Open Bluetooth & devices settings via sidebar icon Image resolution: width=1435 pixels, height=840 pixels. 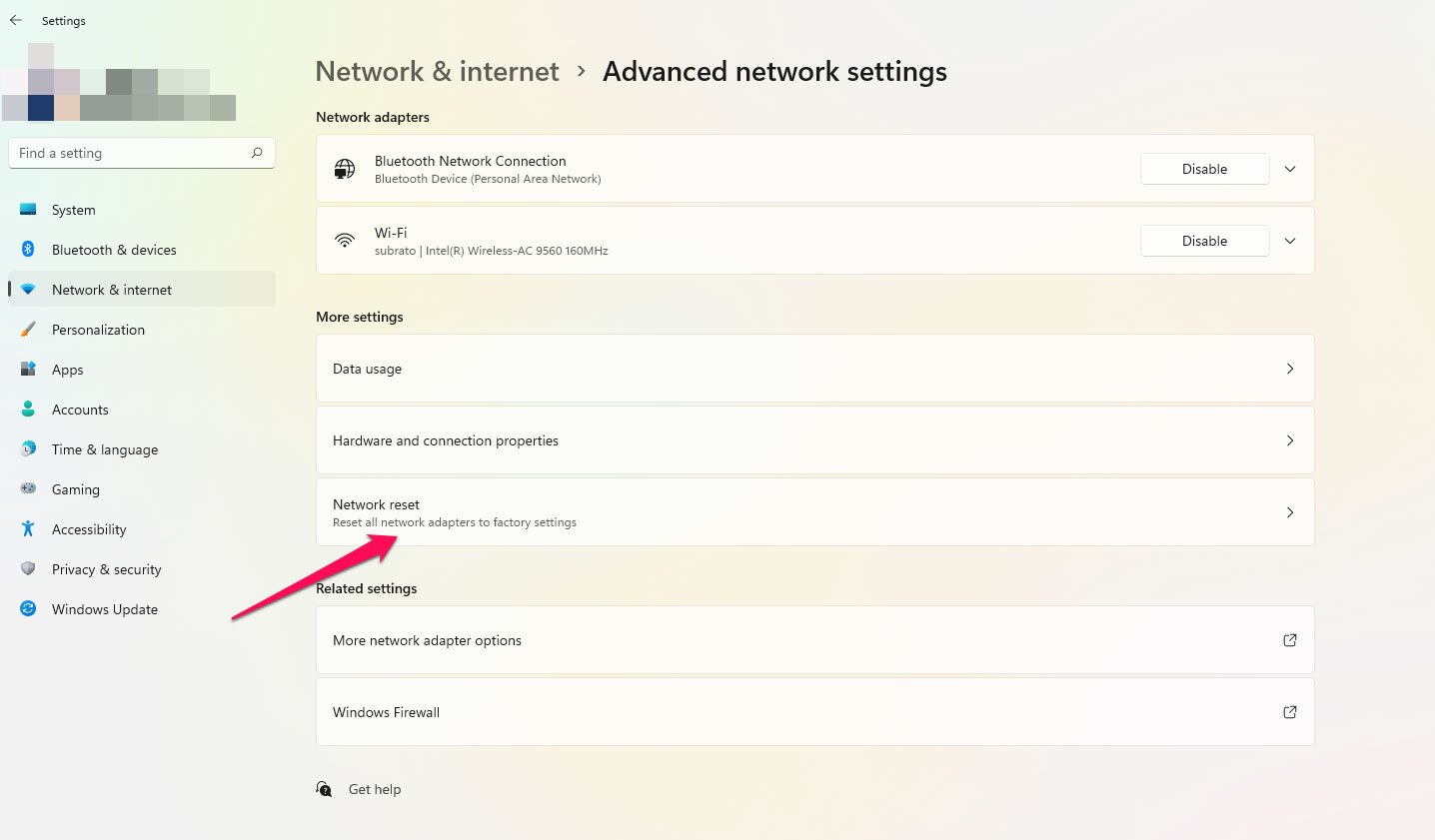28,250
